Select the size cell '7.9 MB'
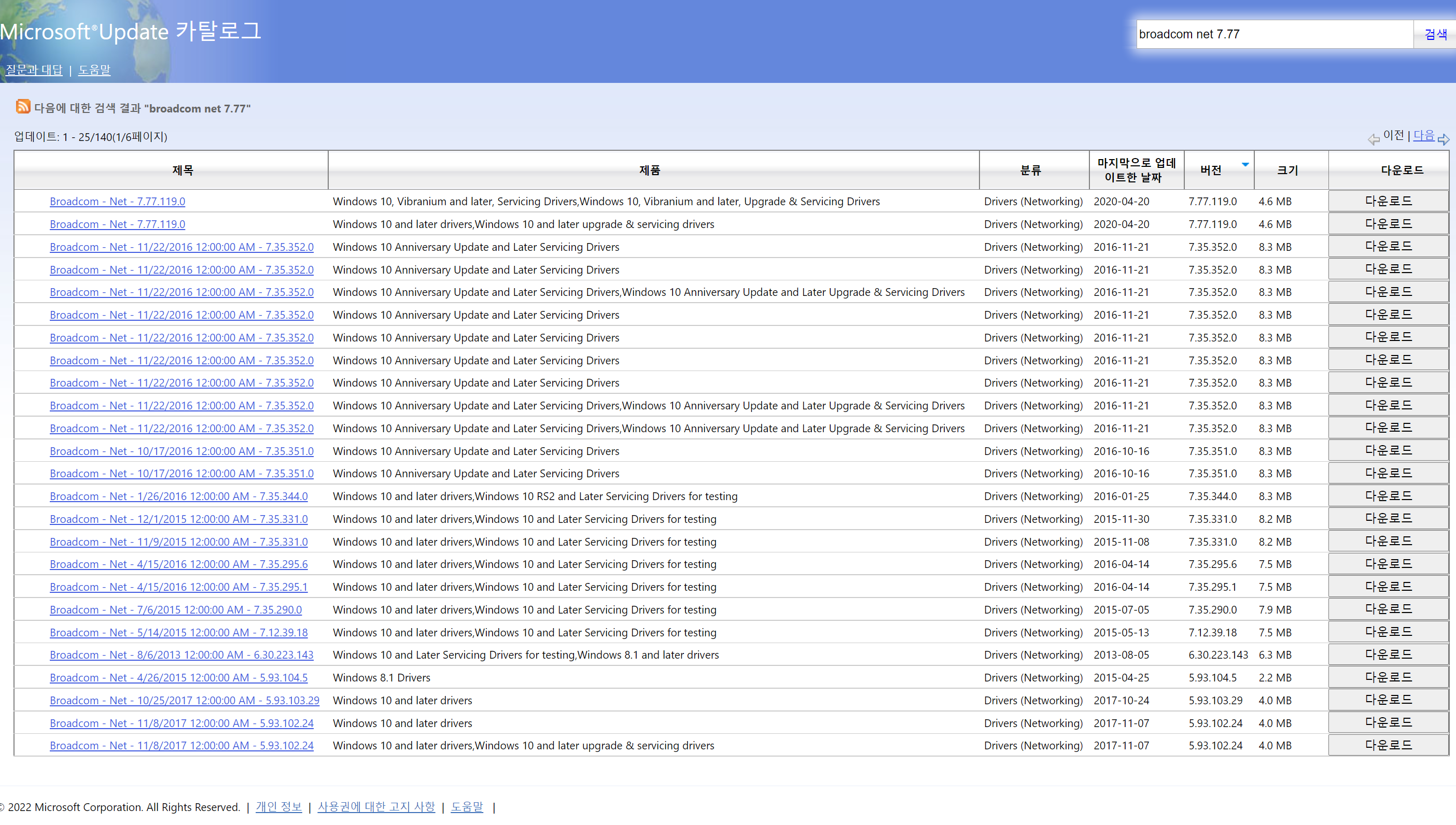Image resolution: width=1456 pixels, height=825 pixels. [x=1275, y=610]
